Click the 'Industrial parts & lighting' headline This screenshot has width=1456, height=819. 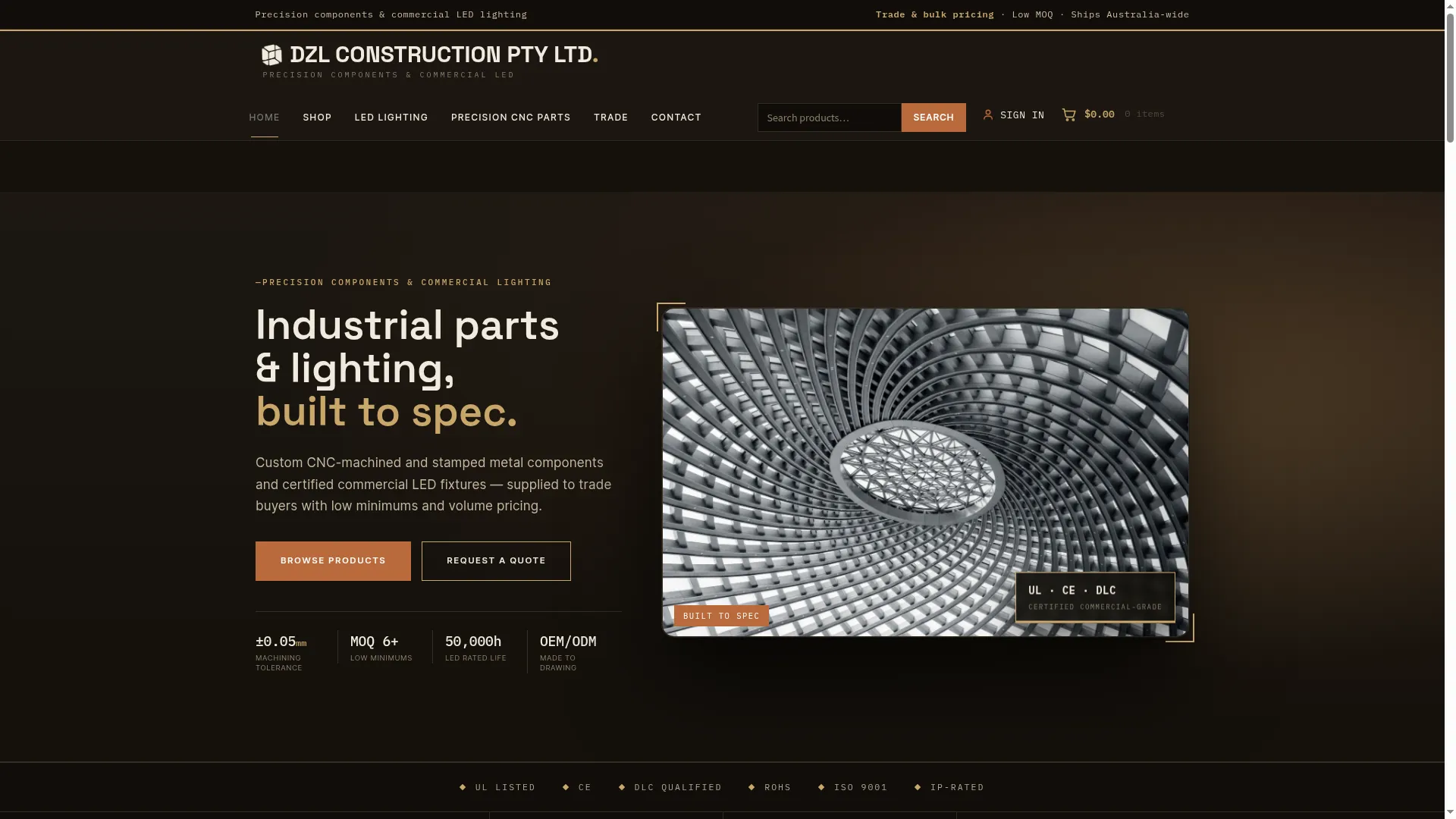407,347
